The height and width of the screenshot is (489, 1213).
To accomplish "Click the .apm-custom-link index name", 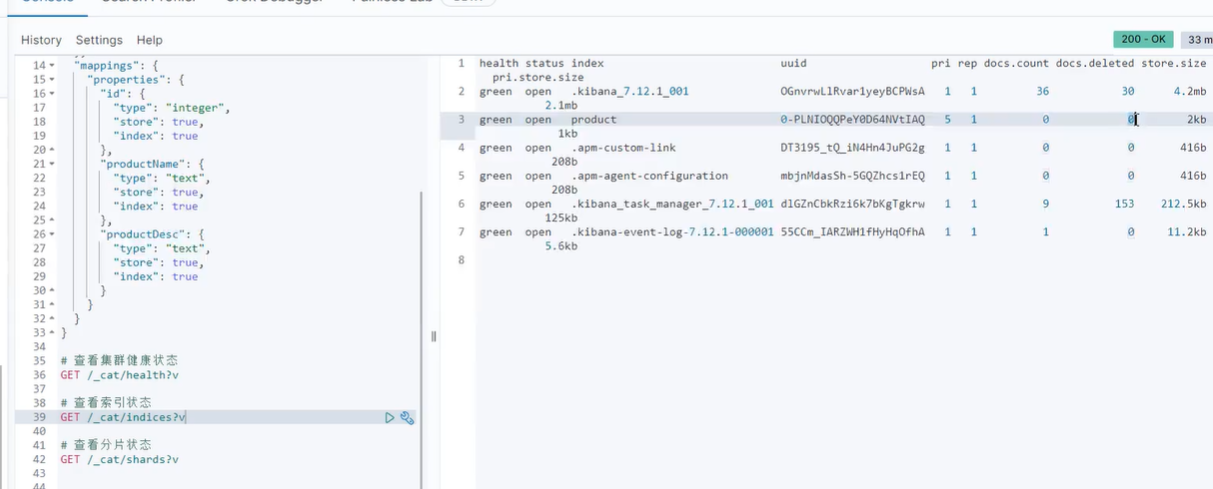I will [x=623, y=147].
